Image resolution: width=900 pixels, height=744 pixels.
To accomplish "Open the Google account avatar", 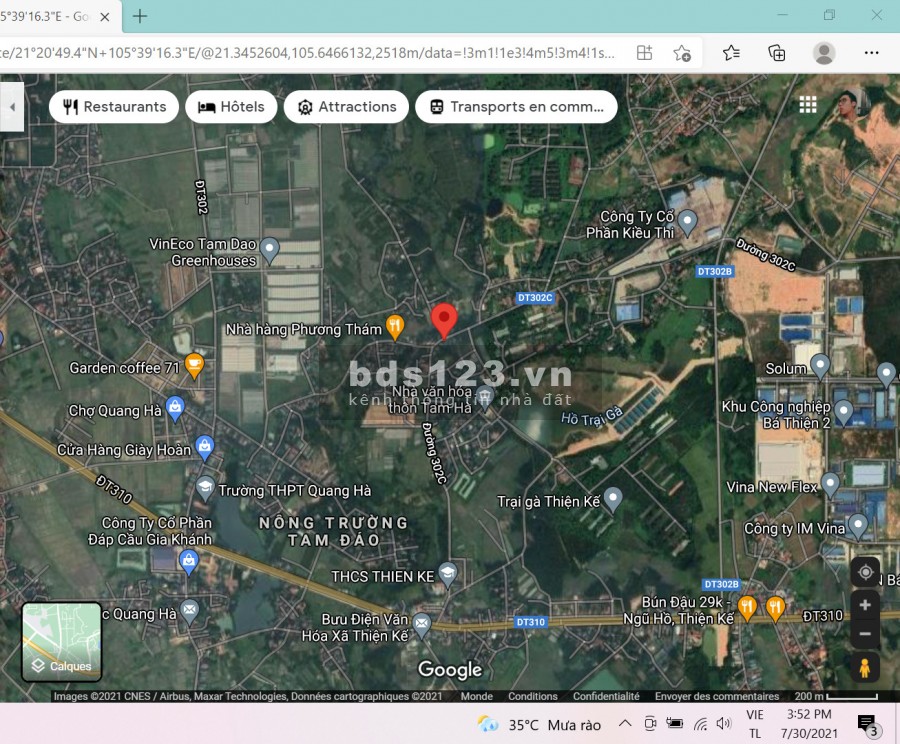I will 848,104.
